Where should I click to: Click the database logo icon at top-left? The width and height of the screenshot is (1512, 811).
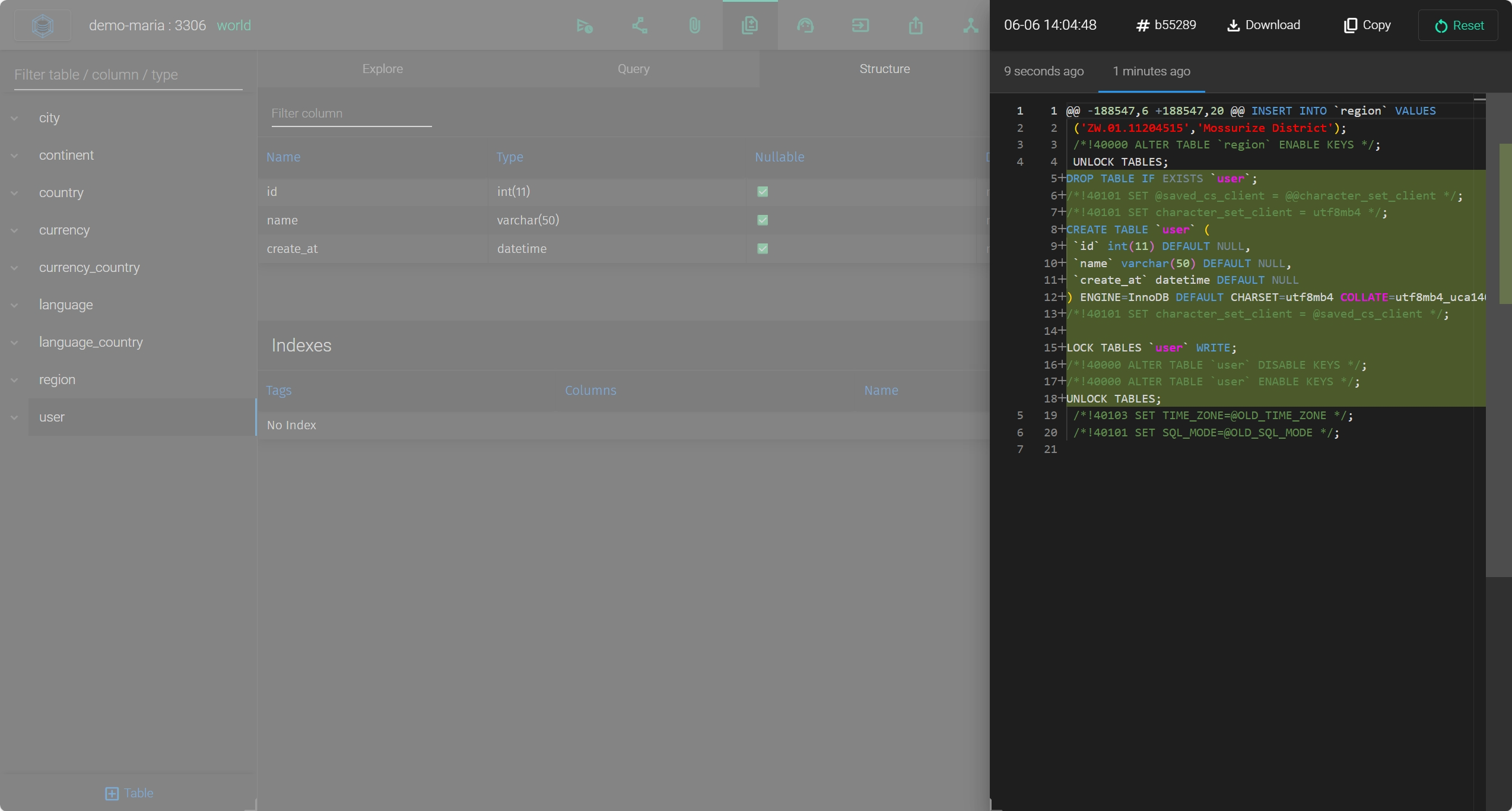(x=43, y=26)
